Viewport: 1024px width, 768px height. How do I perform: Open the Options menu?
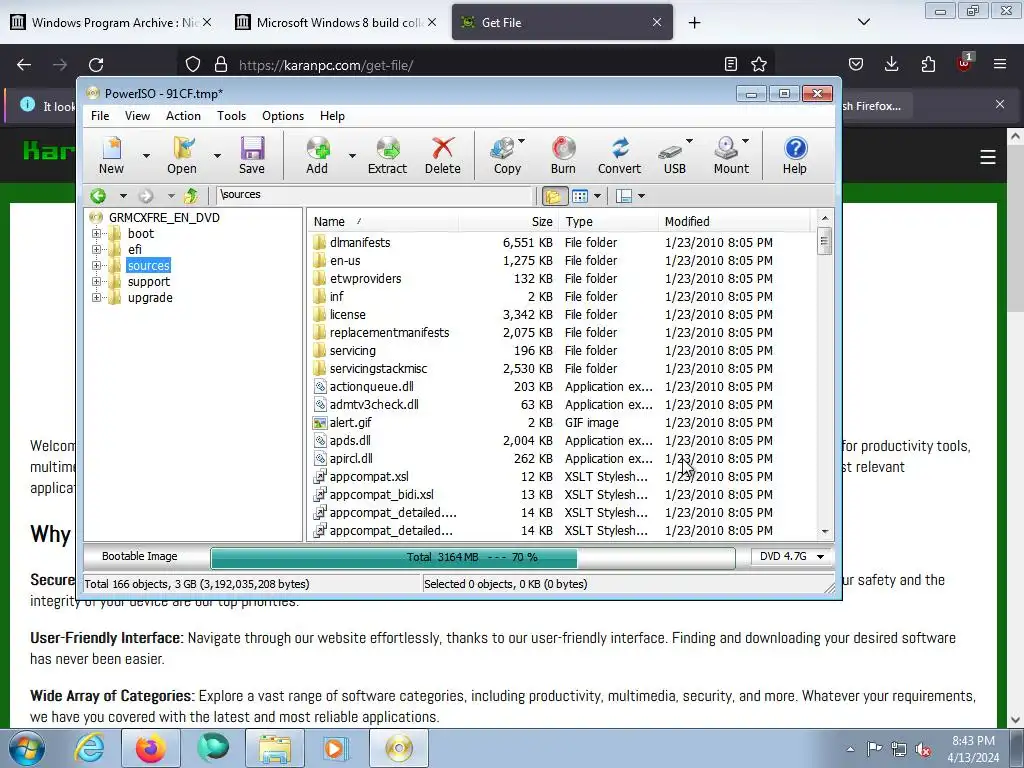point(283,116)
